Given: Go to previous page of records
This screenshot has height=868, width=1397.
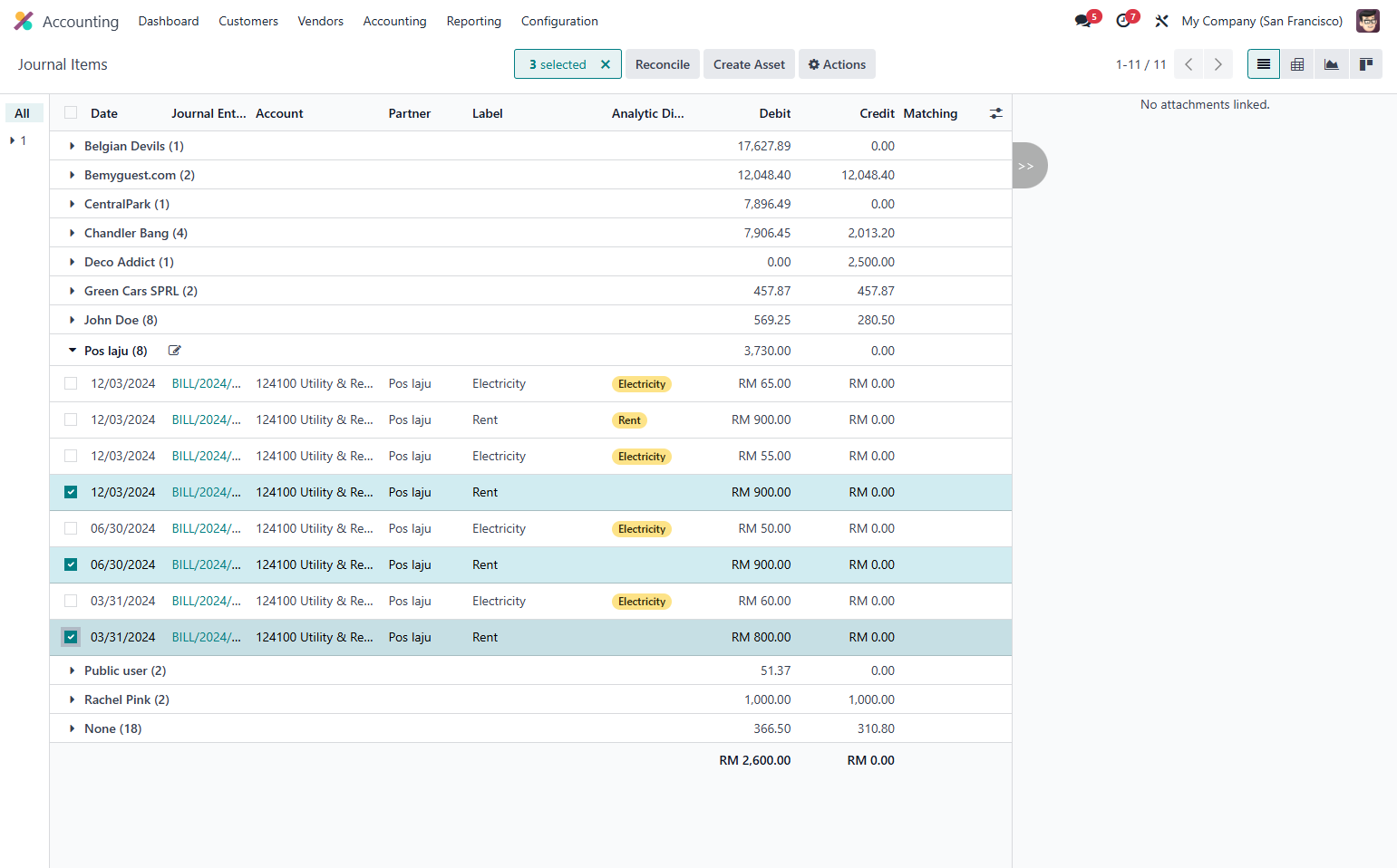Looking at the screenshot, I should pos(1188,64).
